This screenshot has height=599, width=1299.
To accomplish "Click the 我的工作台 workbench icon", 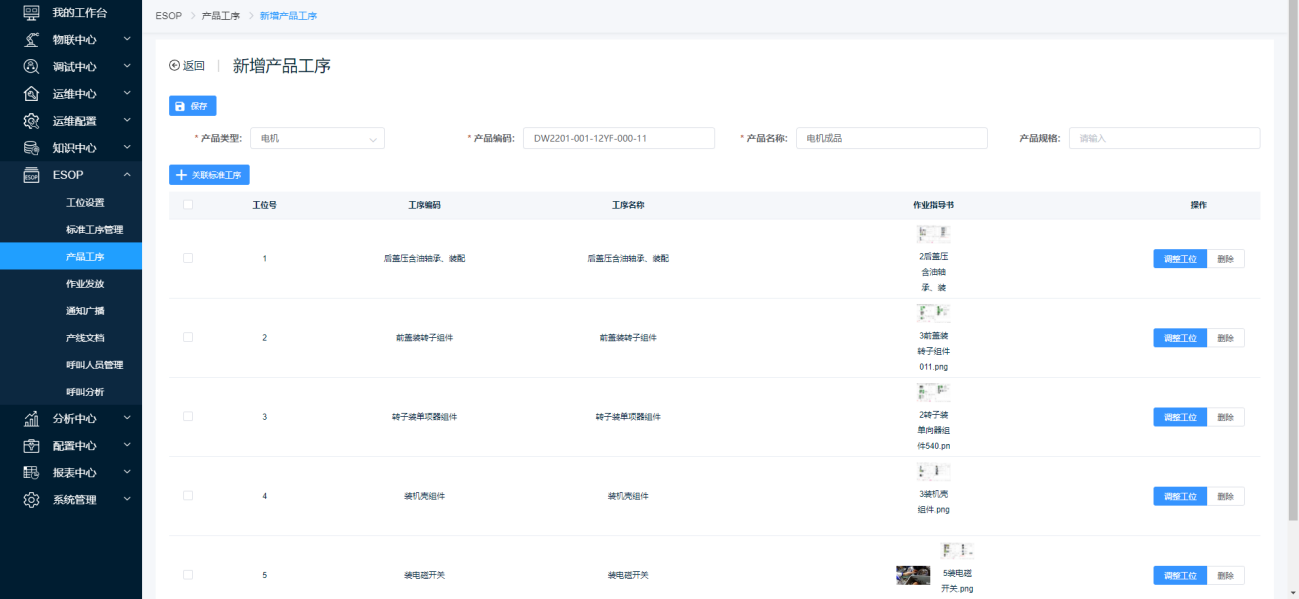I will (31, 13).
